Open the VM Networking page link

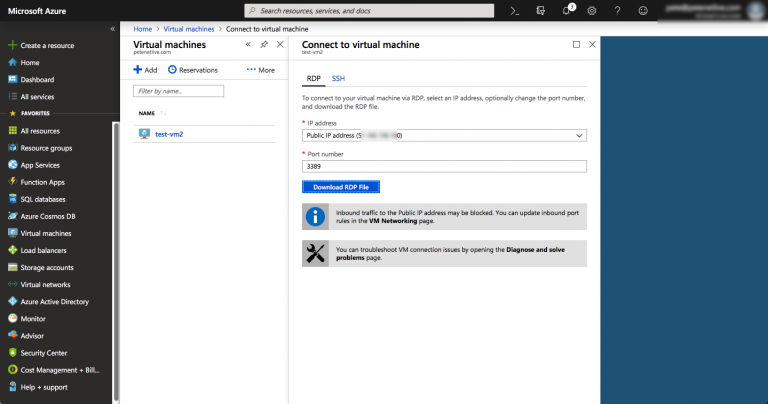[393, 221]
